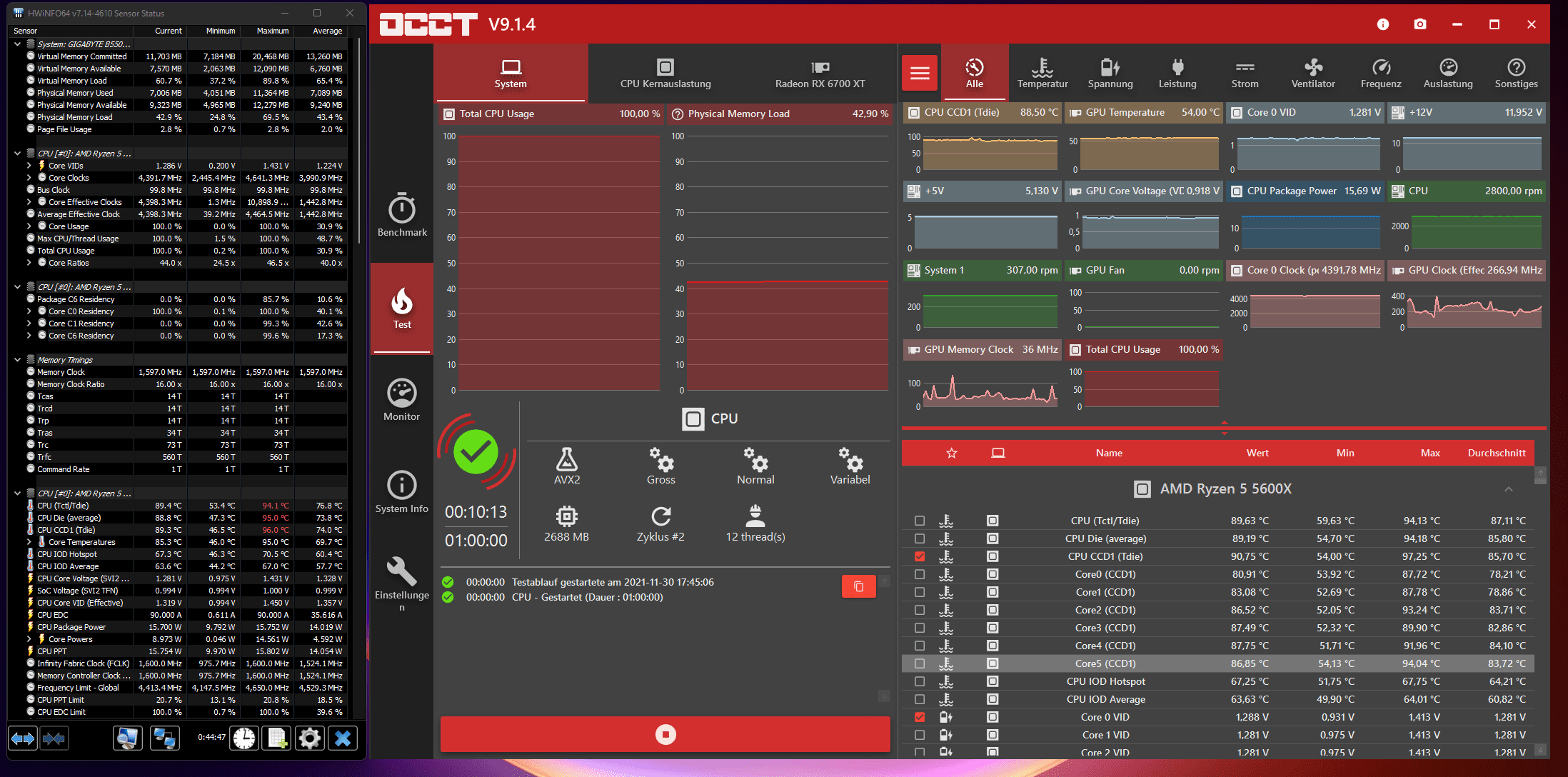1568x777 pixels.
Task: Tick checkbox for Core5 (CCD1) row
Action: (920, 663)
